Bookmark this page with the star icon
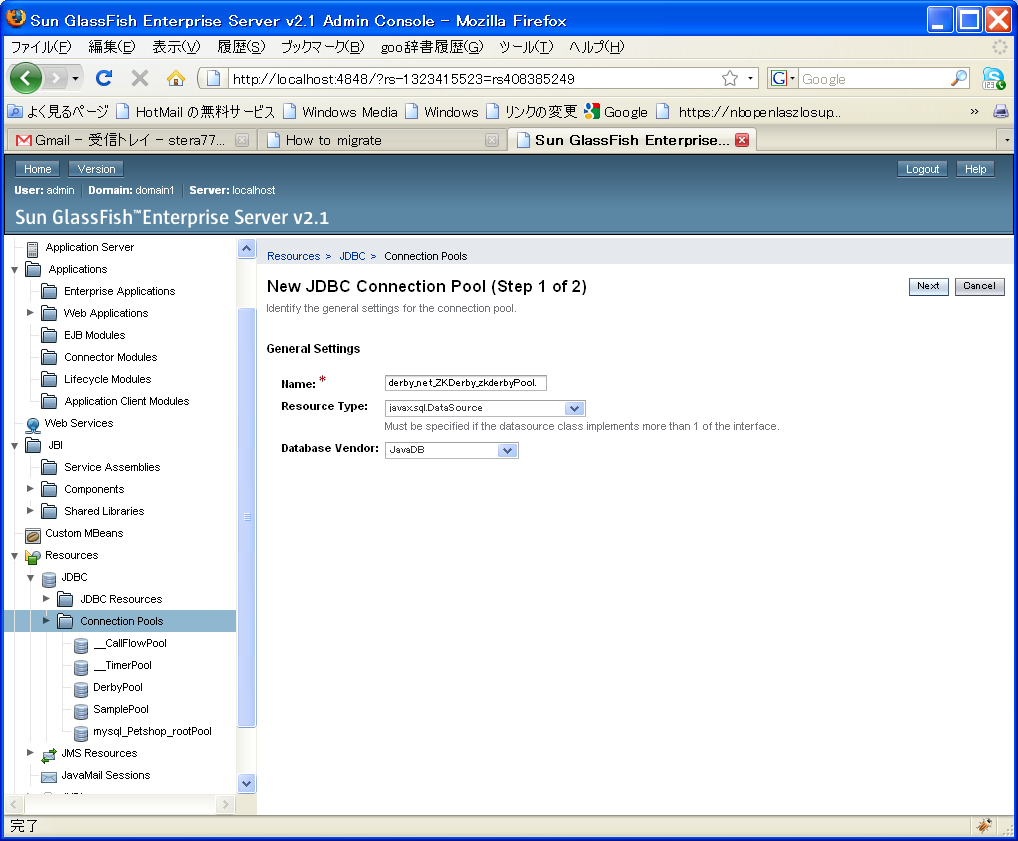Screen dimensions: 1018x841 coord(730,79)
